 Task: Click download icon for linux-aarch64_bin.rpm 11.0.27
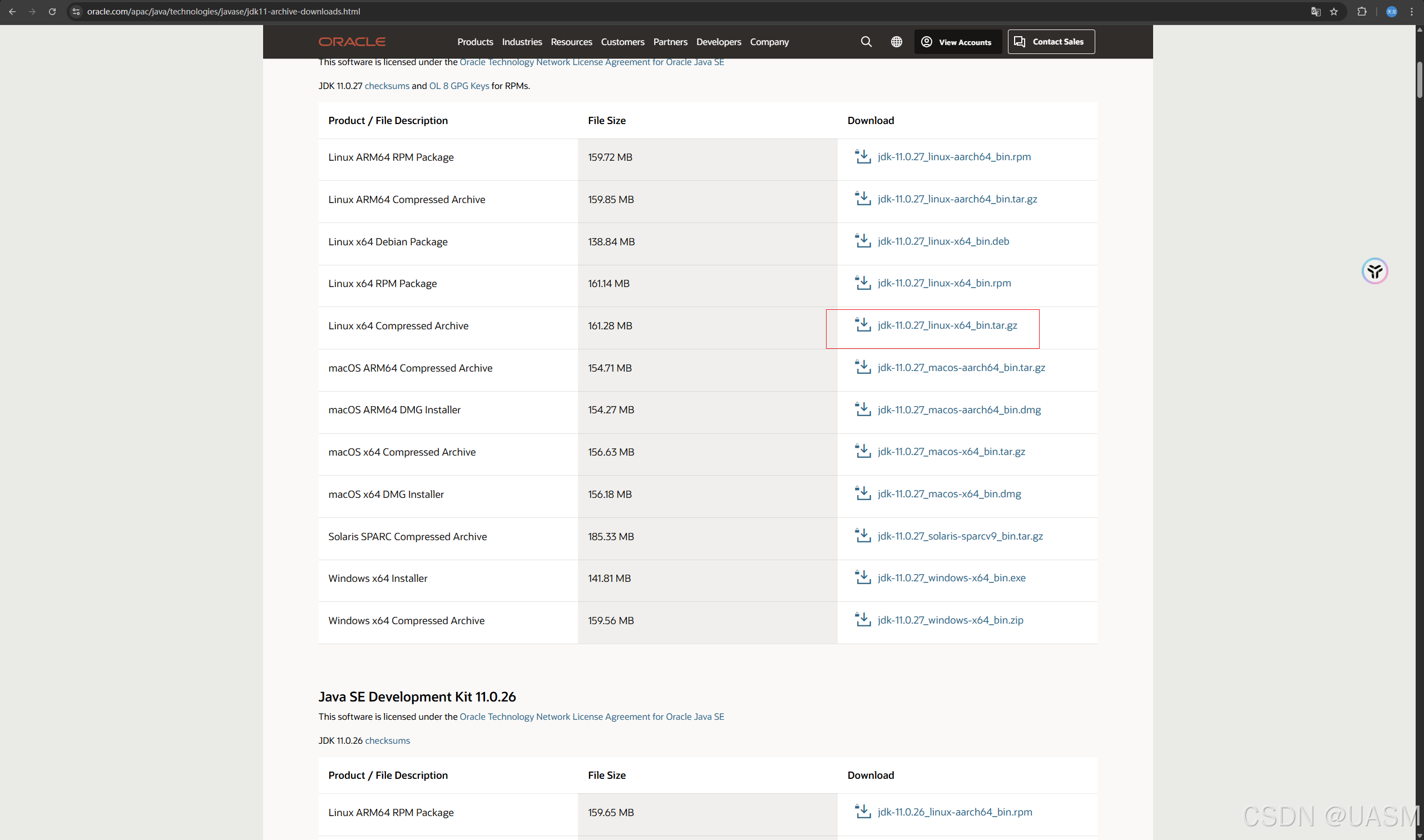pyautogui.click(x=863, y=157)
